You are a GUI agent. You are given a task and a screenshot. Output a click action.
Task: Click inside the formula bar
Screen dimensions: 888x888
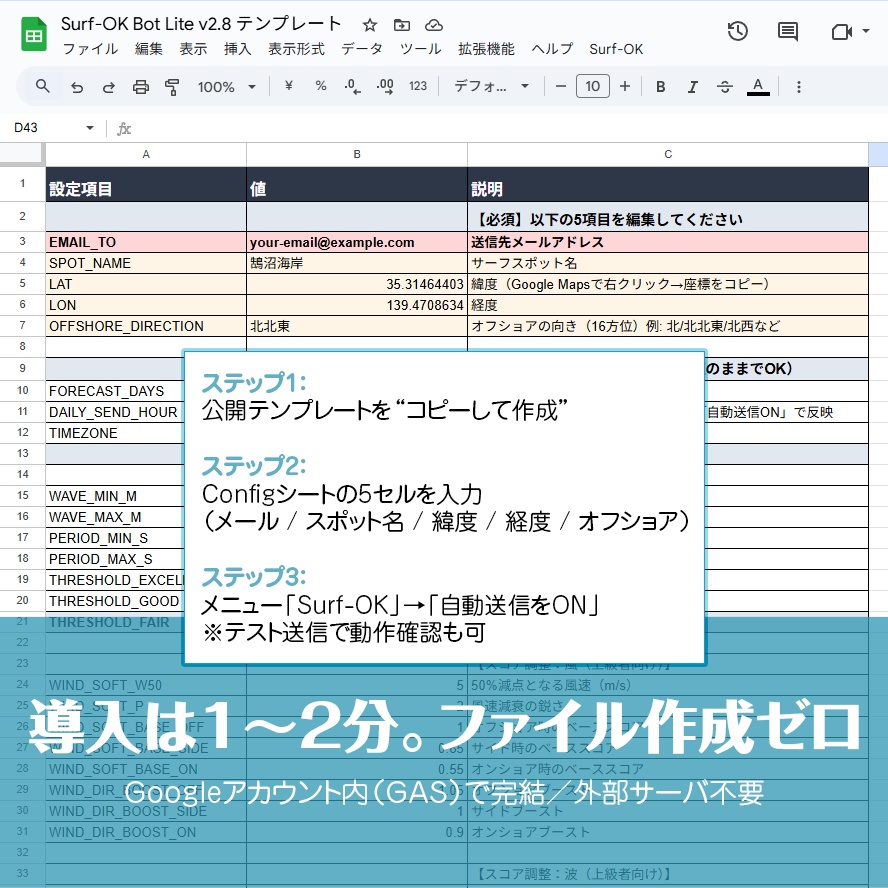(300, 128)
